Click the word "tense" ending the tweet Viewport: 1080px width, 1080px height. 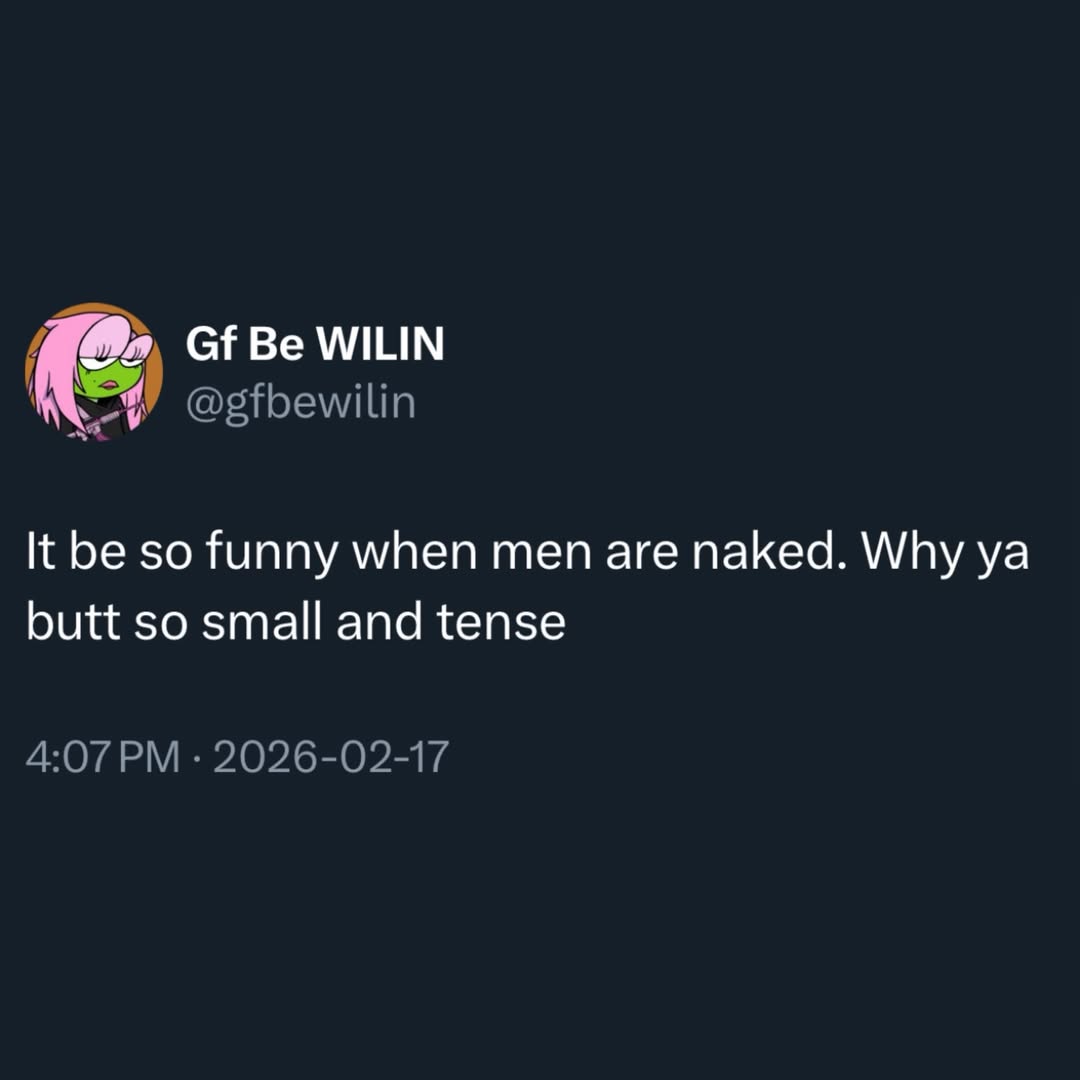click(x=501, y=623)
